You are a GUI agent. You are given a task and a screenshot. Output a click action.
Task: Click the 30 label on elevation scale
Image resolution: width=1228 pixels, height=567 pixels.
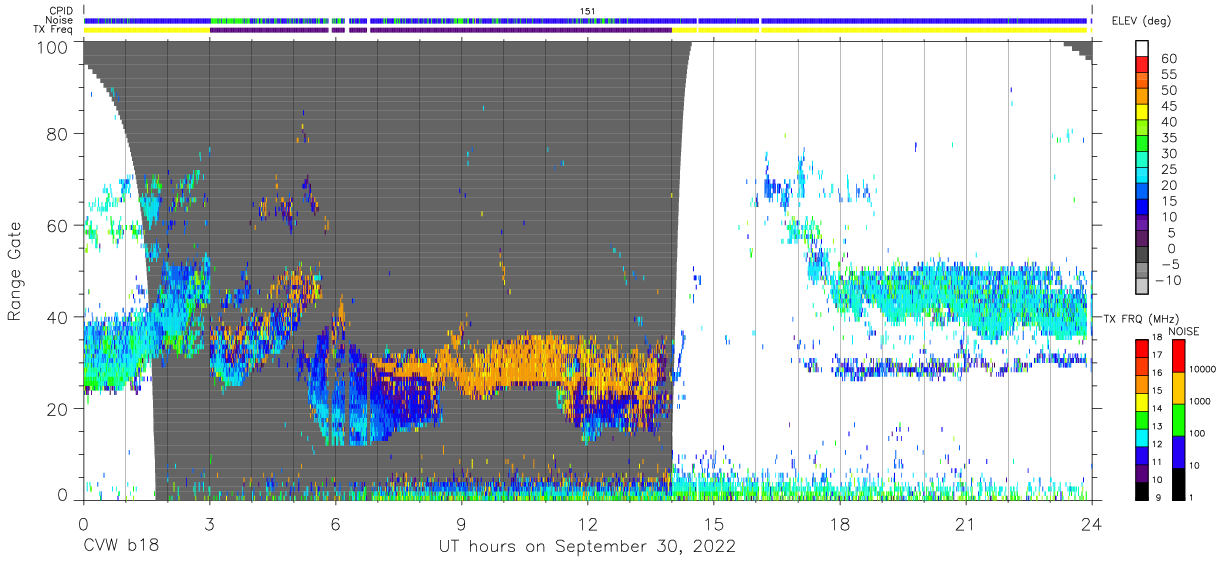(1168, 154)
